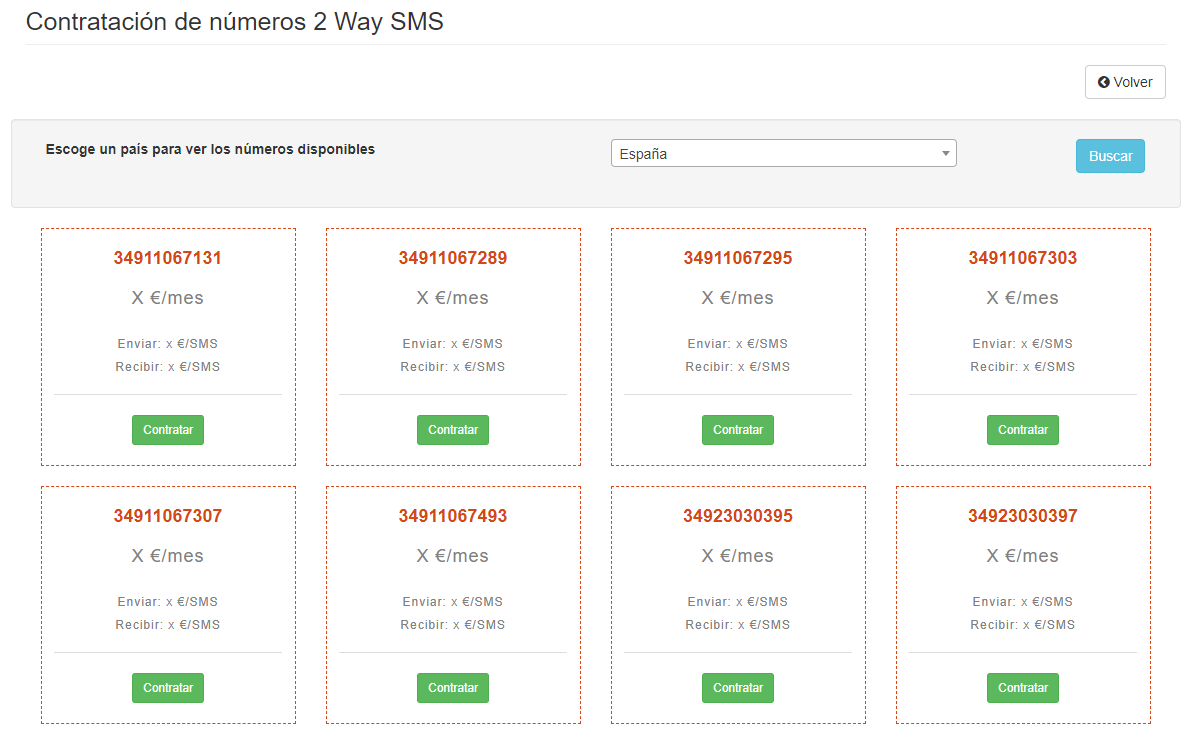Contratar number 34923030395
Image resolution: width=1192 pixels, height=739 pixels.
click(x=738, y=688)
